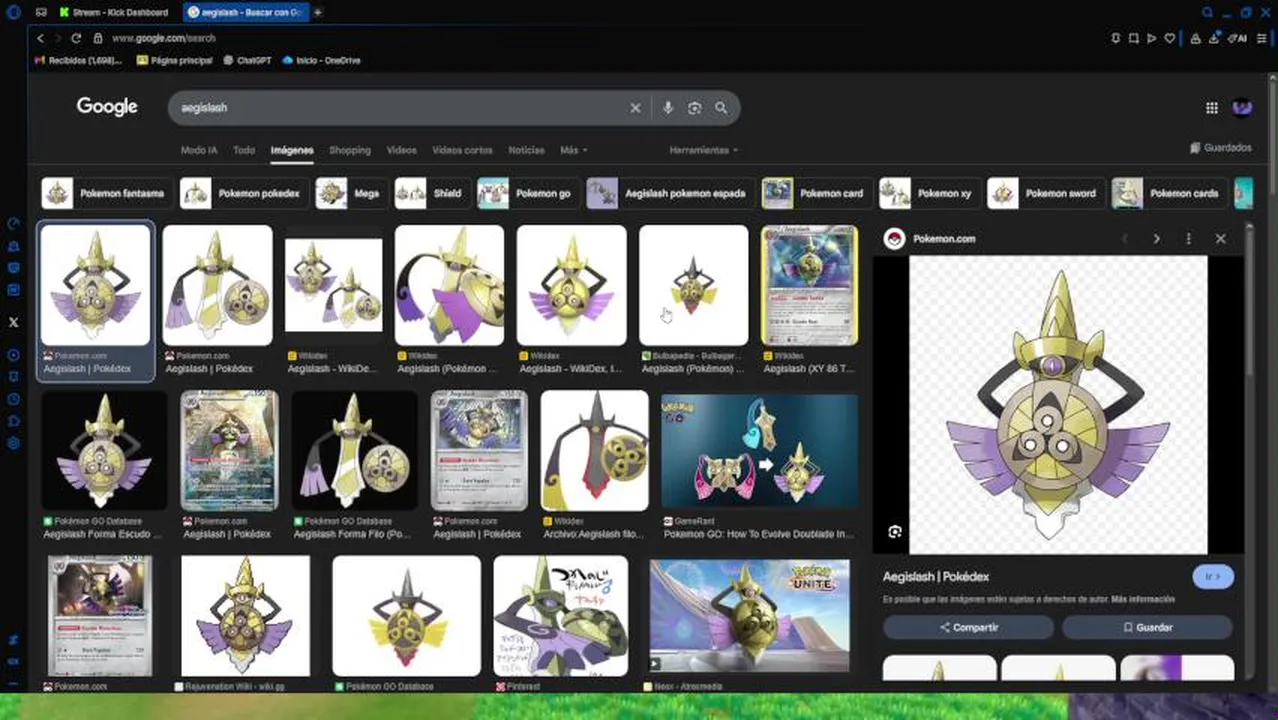Open ChatGPT bookmark

pos(247,61)
